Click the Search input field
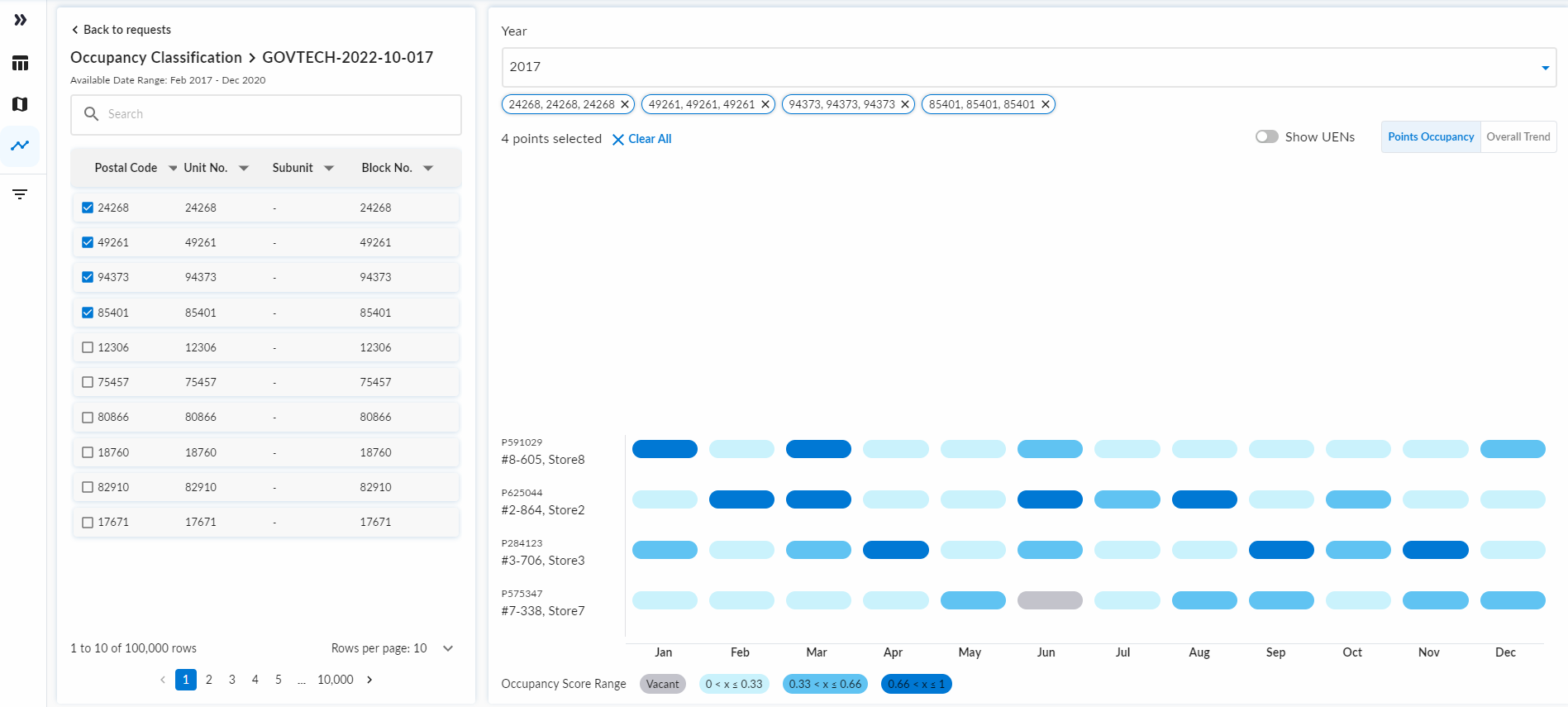Viewport: 1568px width, 707px height. click(x=266, y=114)
